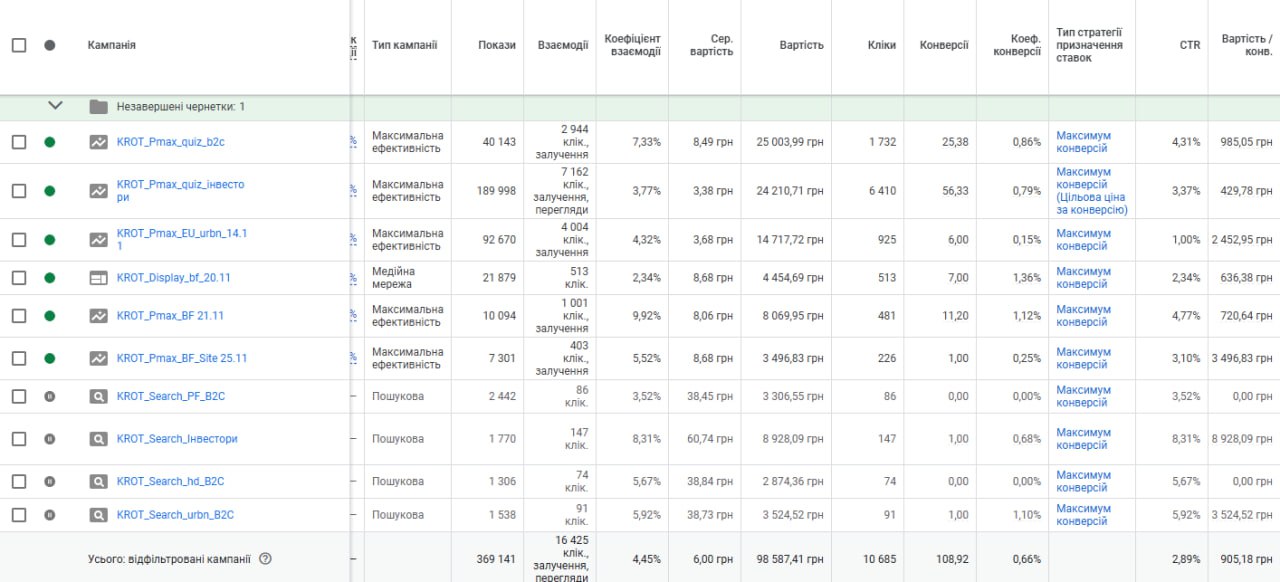Expand the unfinished drafts row chevron

[x=55, y=106]
